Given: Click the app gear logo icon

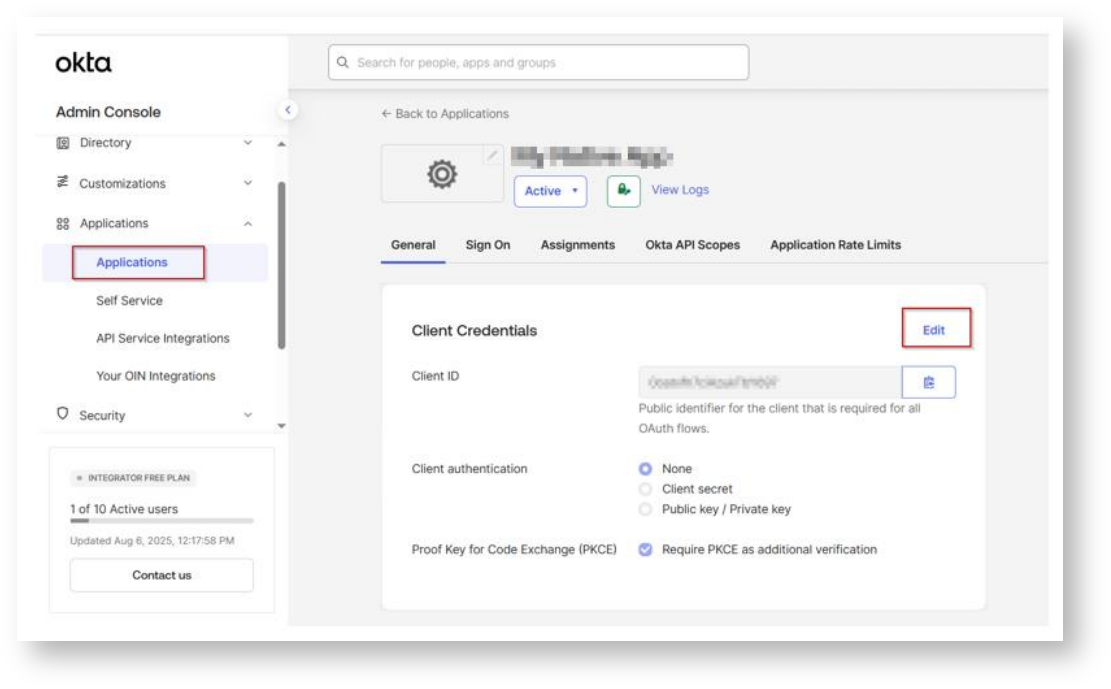Looking at the screenshot, I should 442,175.
